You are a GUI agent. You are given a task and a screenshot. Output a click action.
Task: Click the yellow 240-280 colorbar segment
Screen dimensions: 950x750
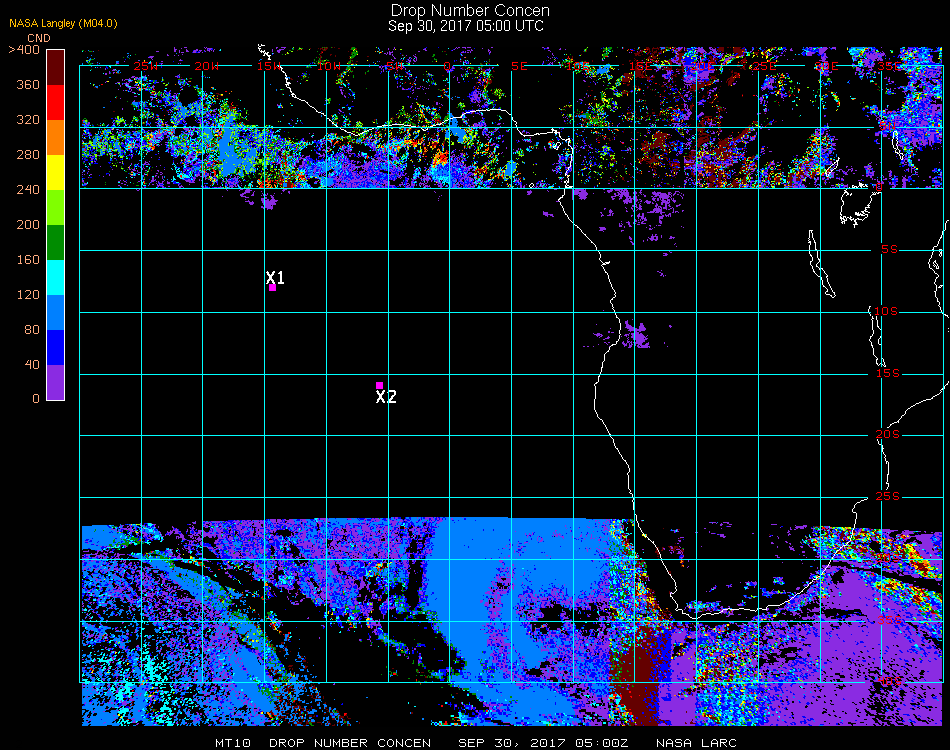click(55, 173)
